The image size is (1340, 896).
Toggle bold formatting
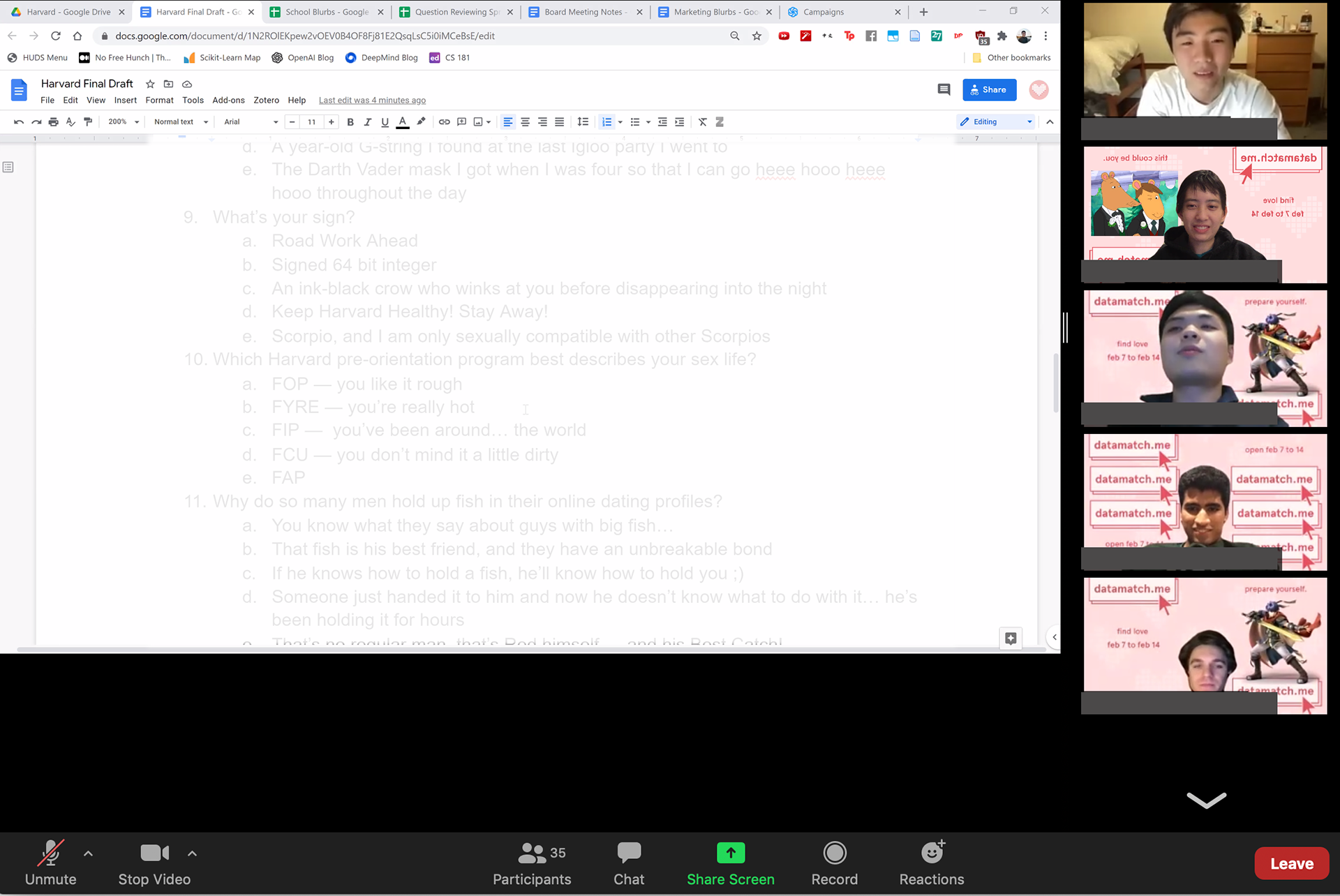pyautogui.click(x=350, y=121)
